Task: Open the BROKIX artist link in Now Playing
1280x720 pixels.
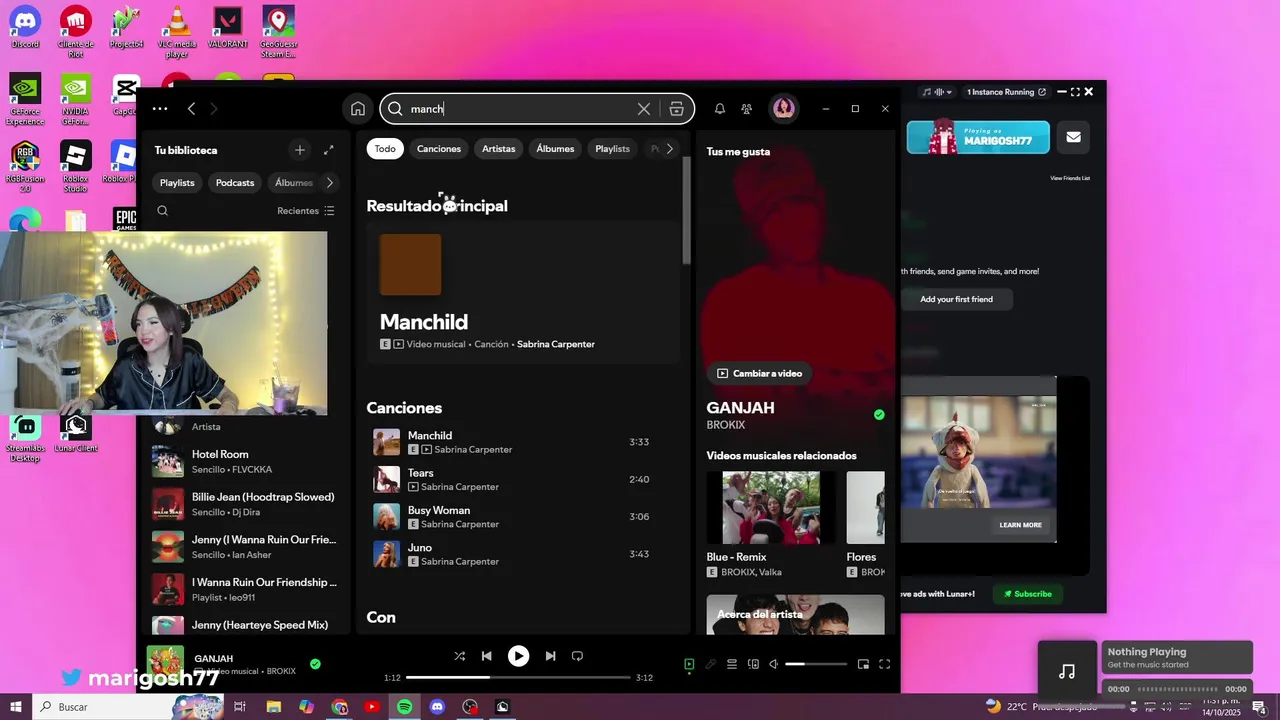Action: [x=726, y=425]
